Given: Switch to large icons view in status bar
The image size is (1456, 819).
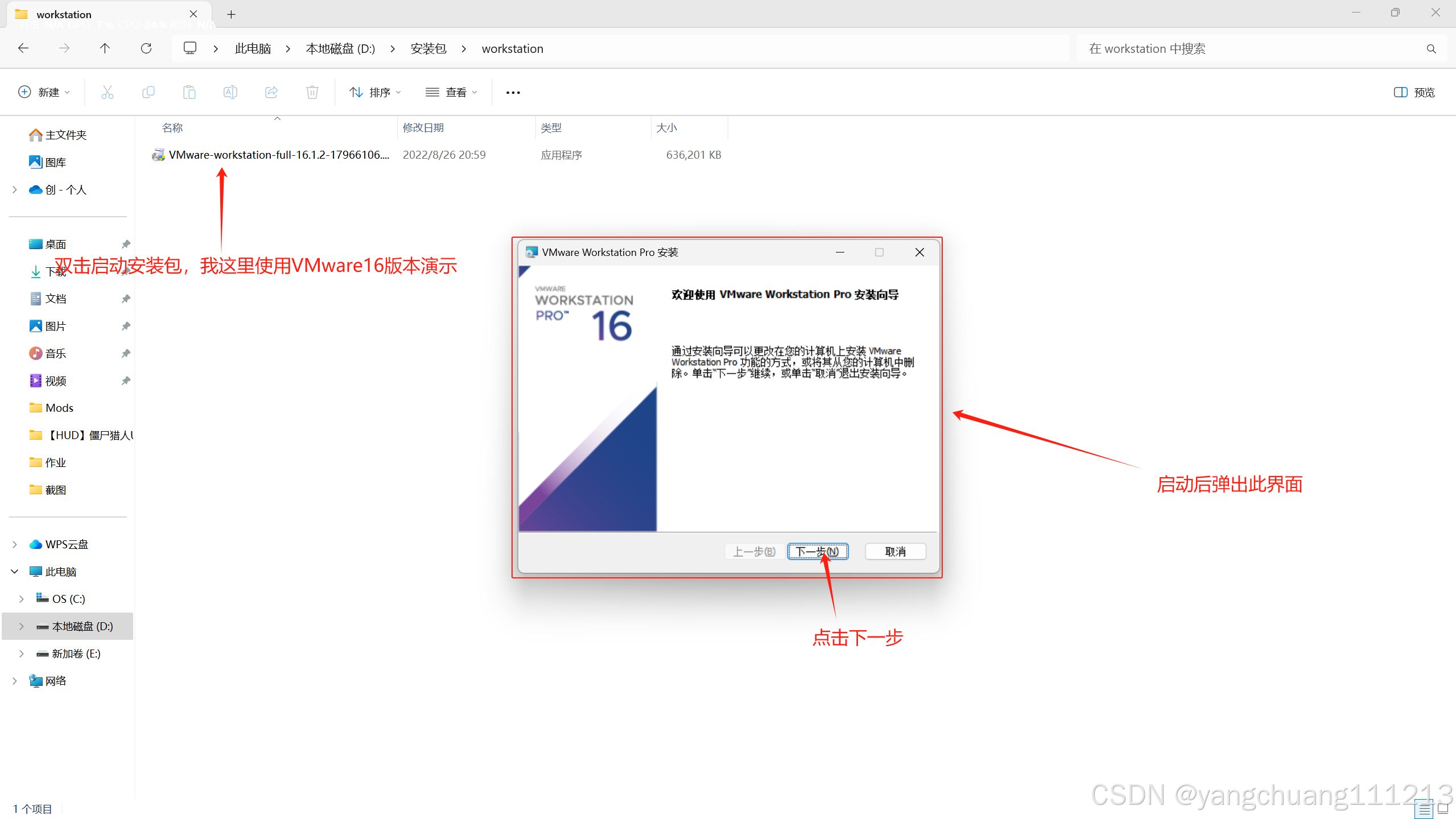Looking at the screenshot, I should tap(1442, 809).
